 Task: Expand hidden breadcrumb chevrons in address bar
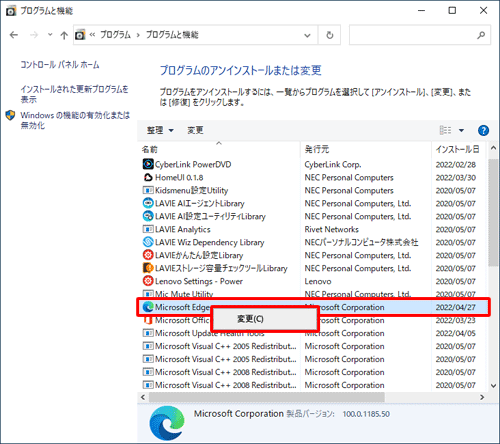pyautogui.click(x=92, y=35)
